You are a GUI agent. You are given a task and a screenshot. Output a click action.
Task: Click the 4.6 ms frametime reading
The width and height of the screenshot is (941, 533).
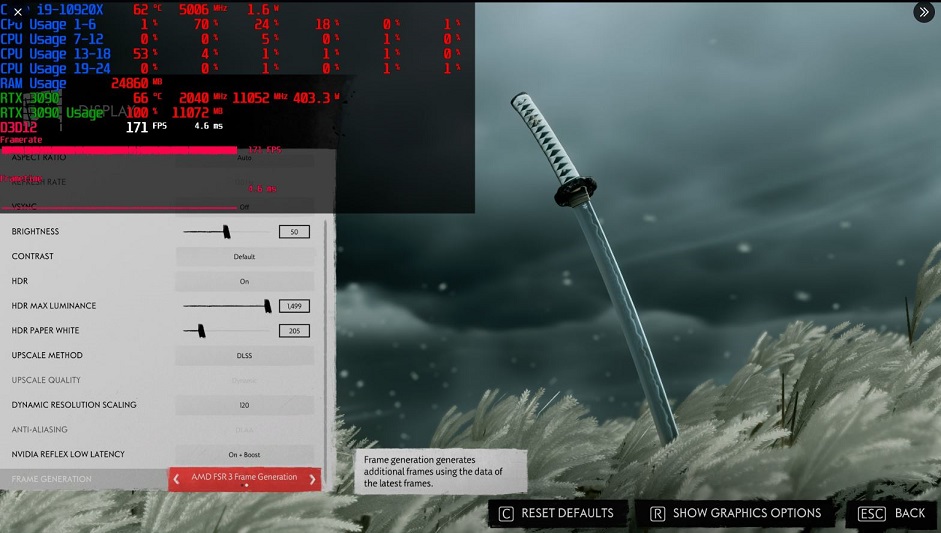pos(208,126)
